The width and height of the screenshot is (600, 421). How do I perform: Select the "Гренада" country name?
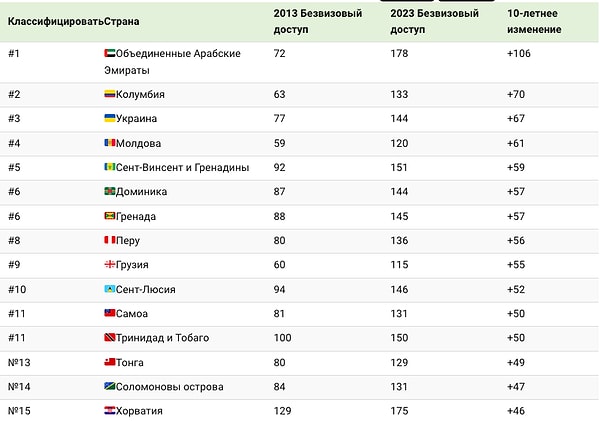pos(136,216)
